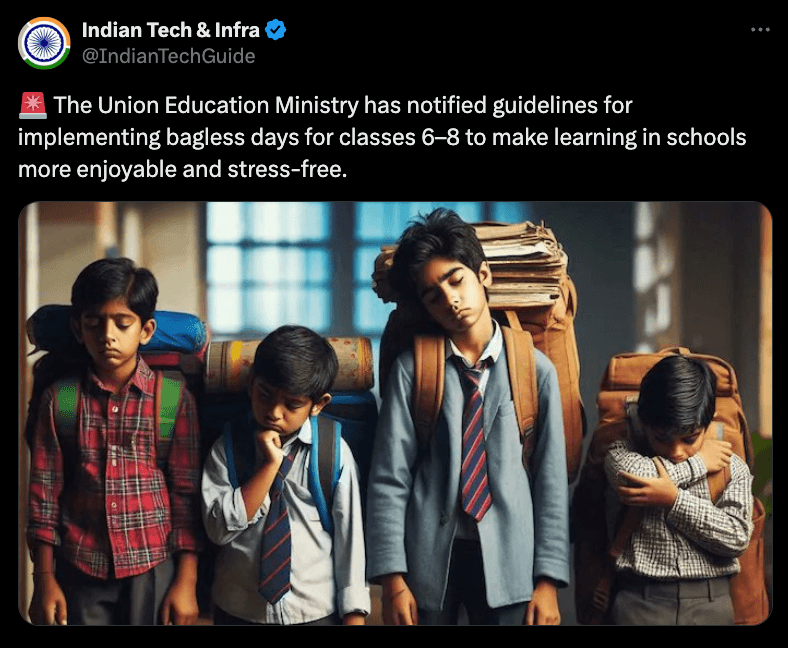Click the blue rolled bundle on left backpack
The width and height of the screenshot is (788, 648).
tap(171, 332)
